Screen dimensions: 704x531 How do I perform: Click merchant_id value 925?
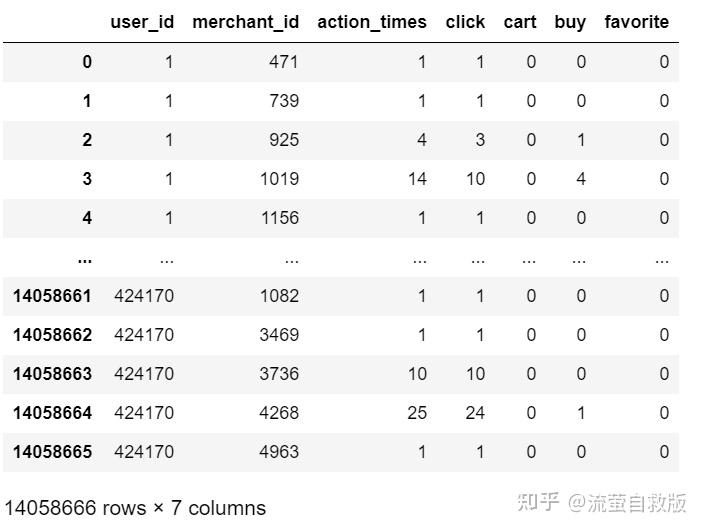[284, 140]
